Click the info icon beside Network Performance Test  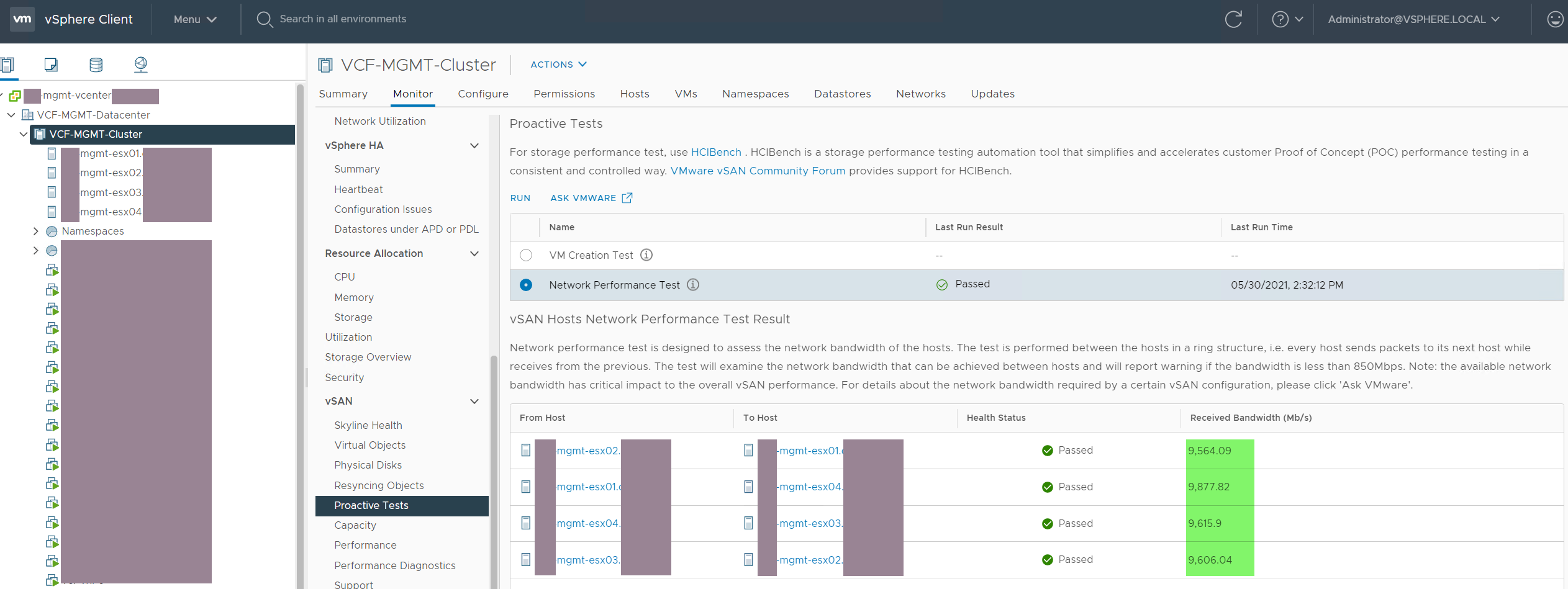(x=693, y=285)
